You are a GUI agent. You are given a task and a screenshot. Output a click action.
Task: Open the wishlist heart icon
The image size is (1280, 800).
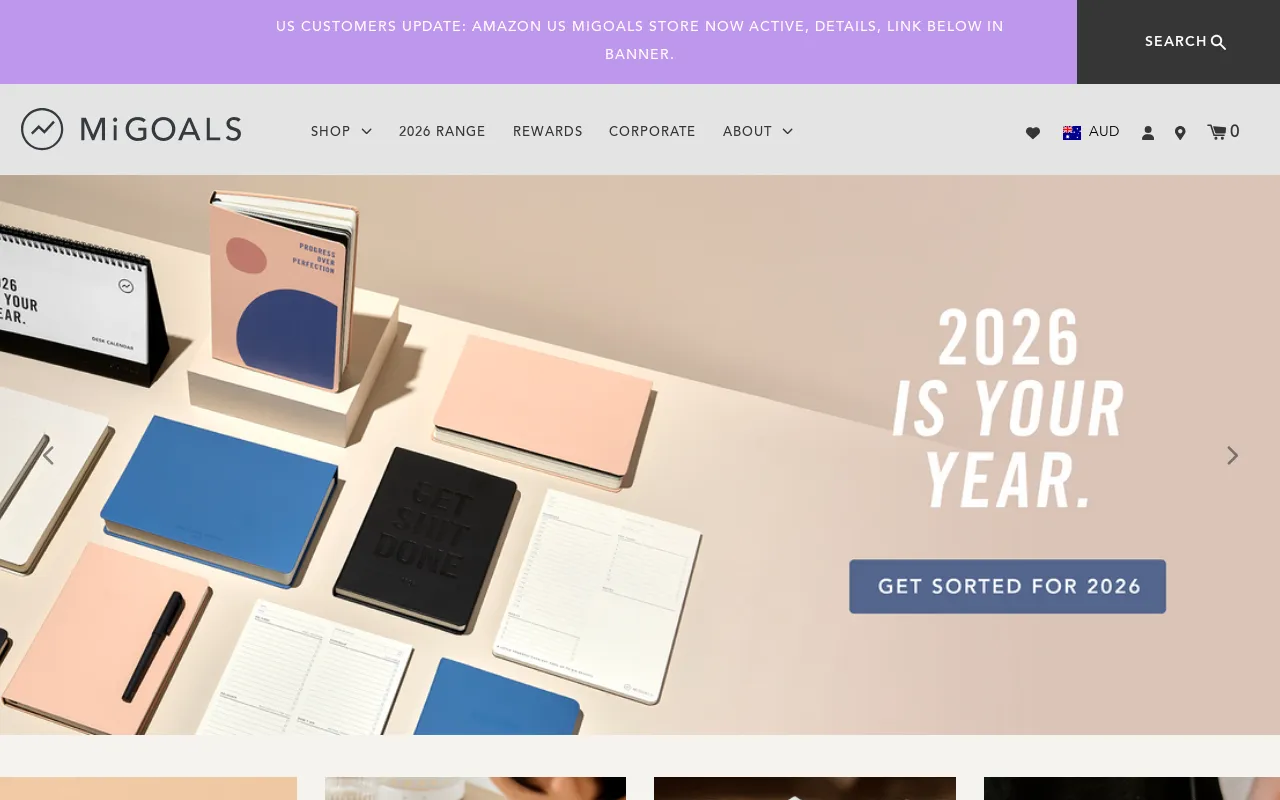(x=1033, y=132)
